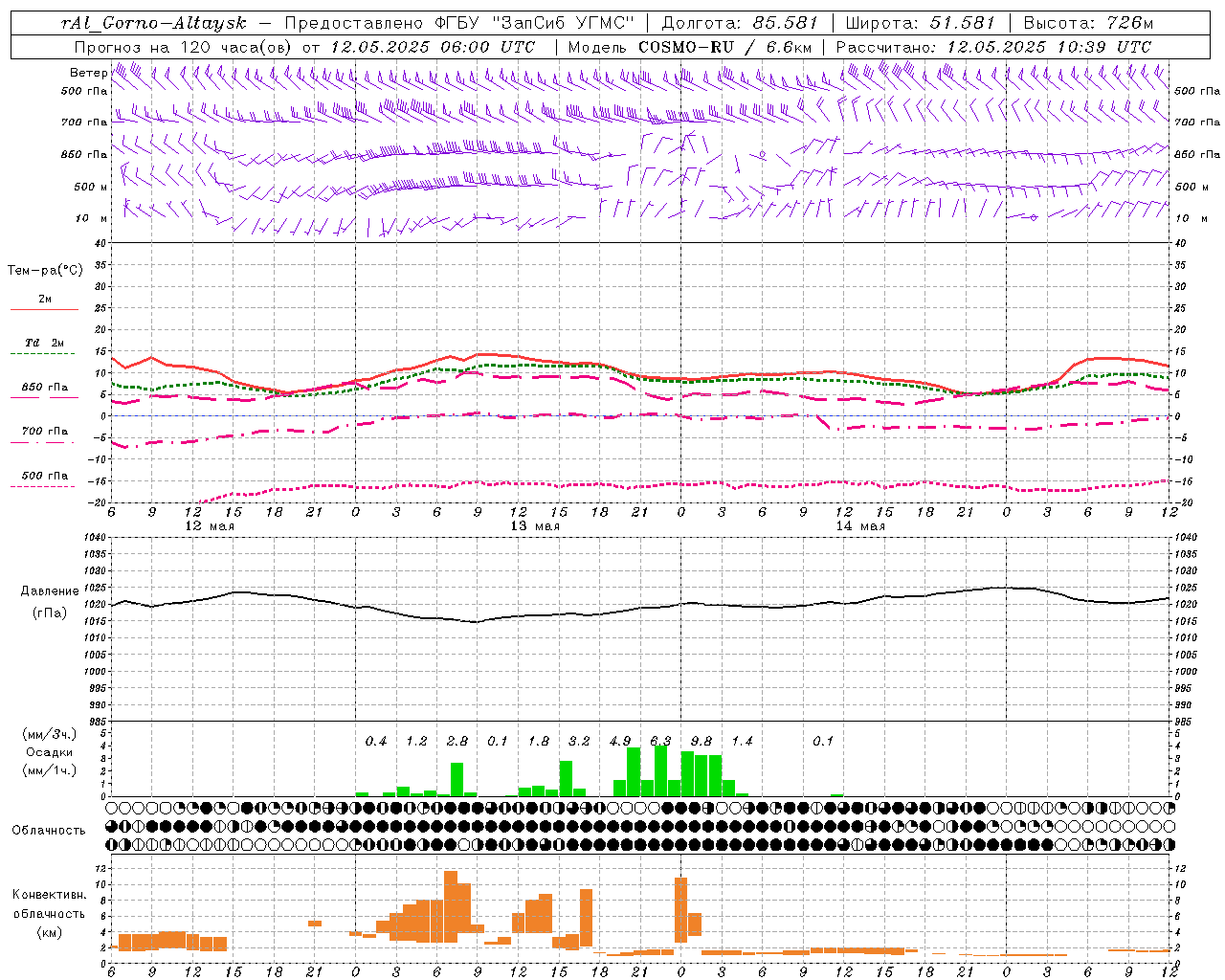This screenshot has height=980, width=1225.
Task: Click the 'Конвективн.' convective cloud label
Action: pos(49,895)
